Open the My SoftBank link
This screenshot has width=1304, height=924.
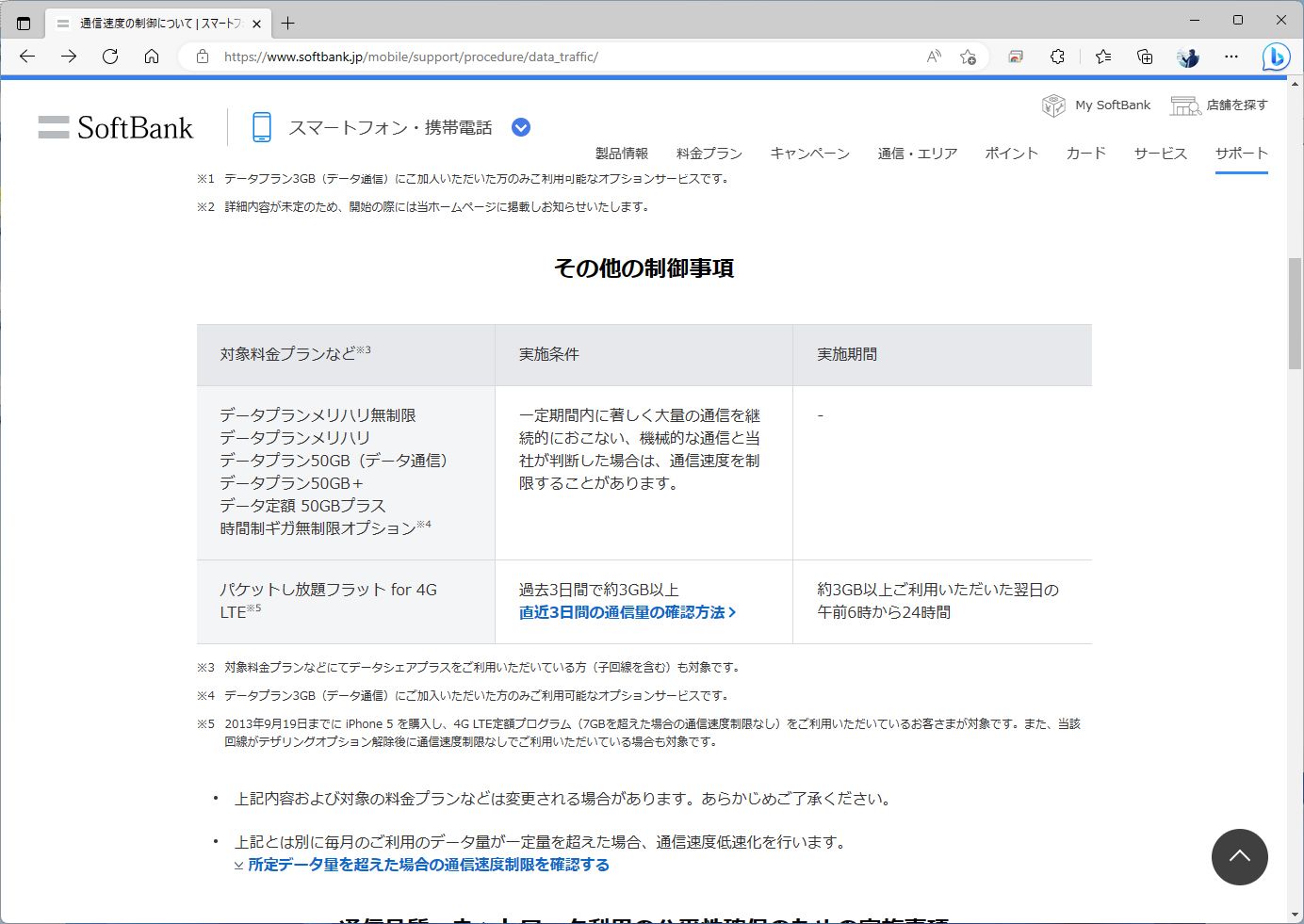[1096, 105]
